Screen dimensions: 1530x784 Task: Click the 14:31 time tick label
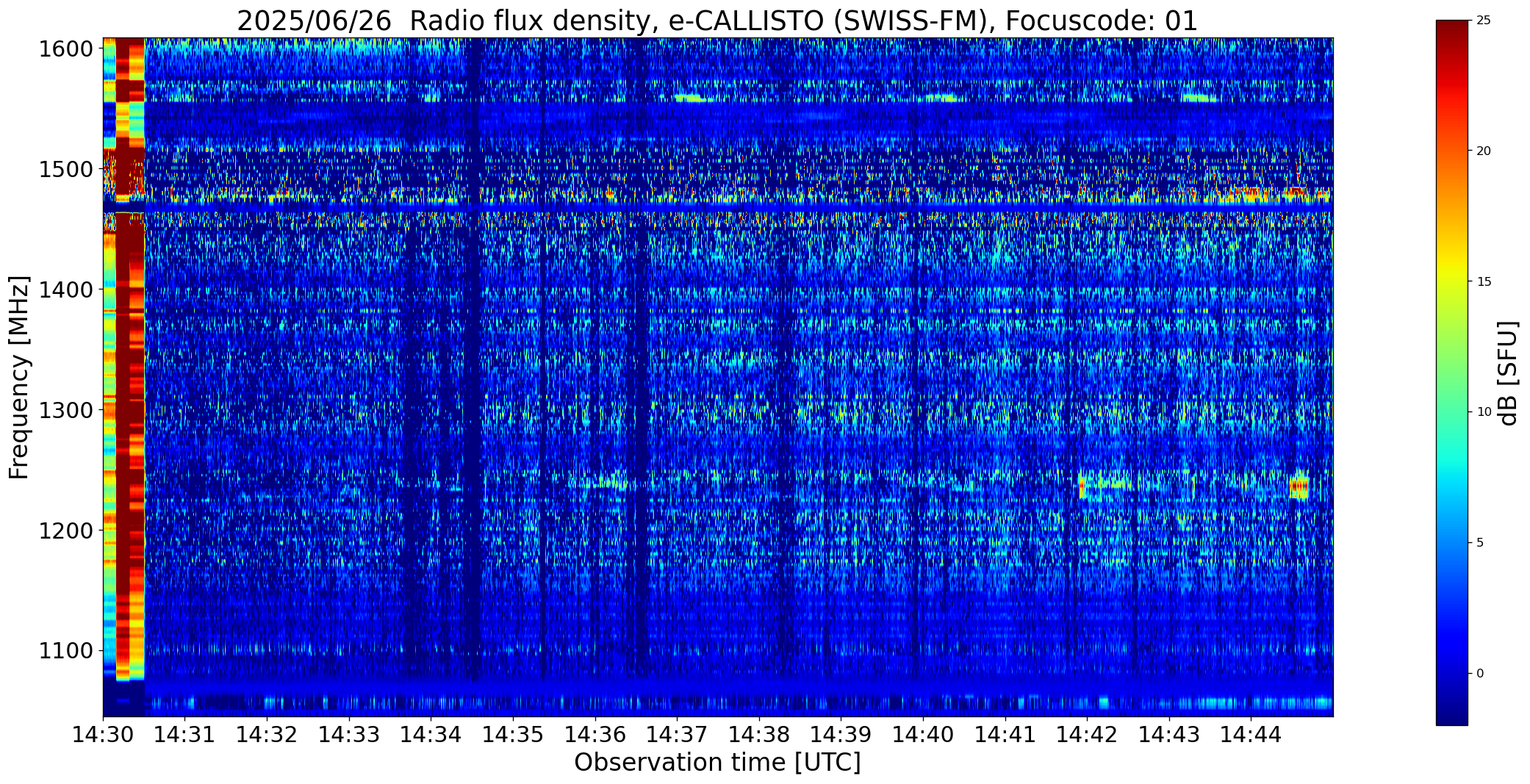[x=185, y=735]
